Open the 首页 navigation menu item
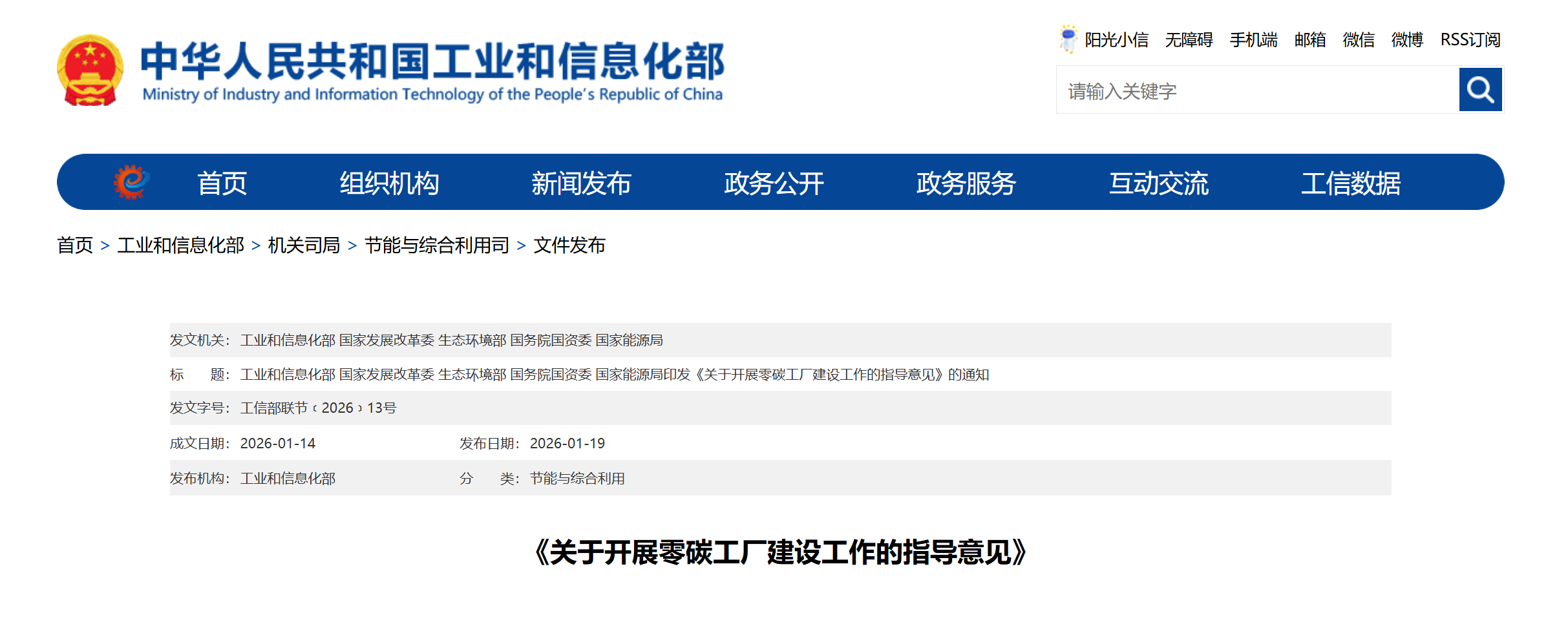This screenshot has height=624, width=1568. pyautogui.click(x=222, y=183)
